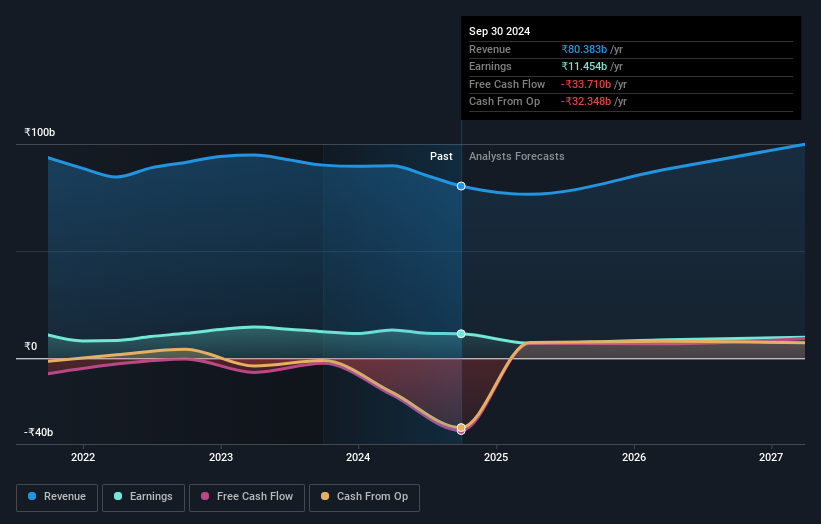This screenshot has height=524, width=821.
Task: Click the Revenue row label in tooltip
Action: click(490, 49)
